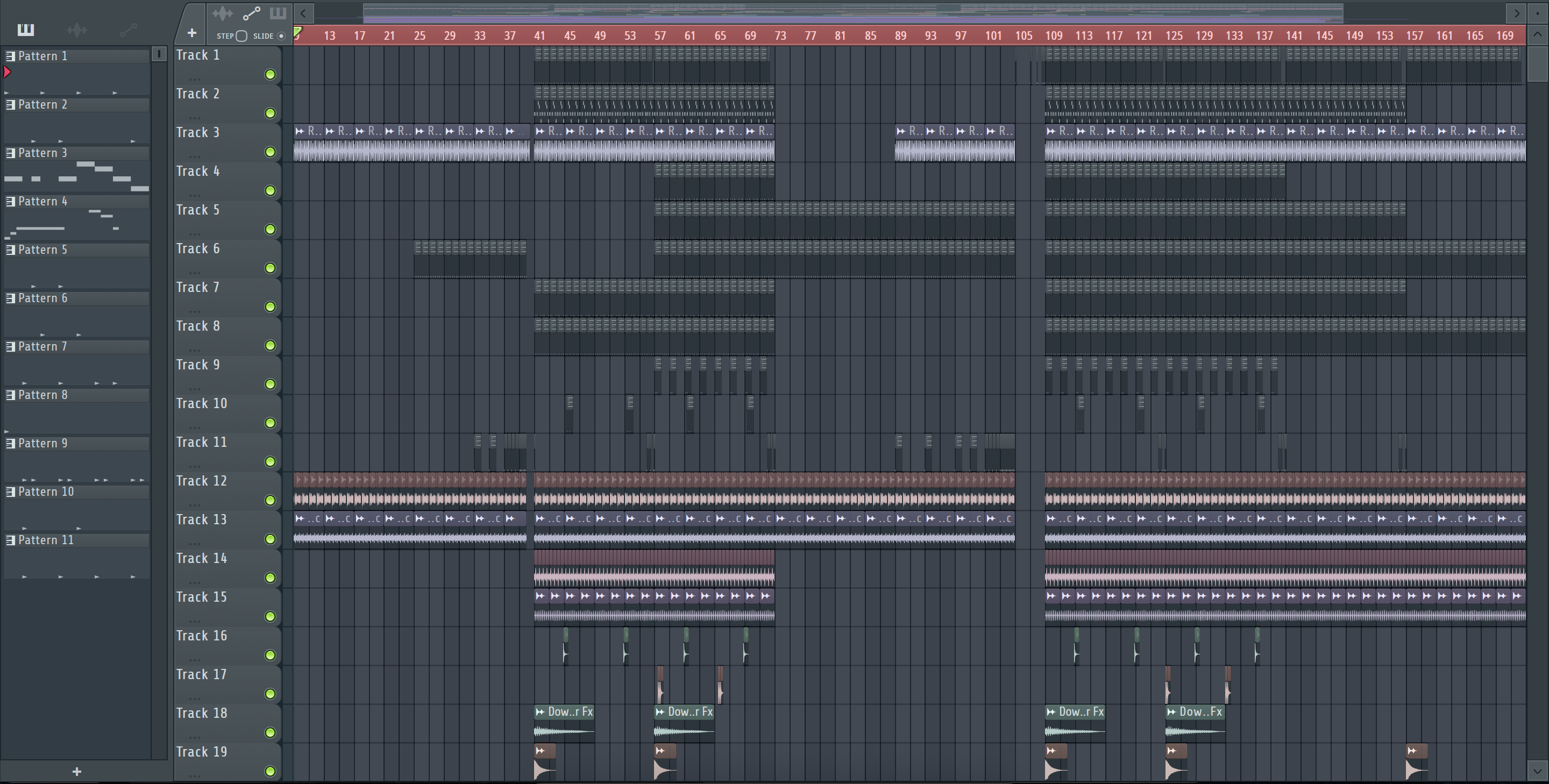The height and width of the screenshot is (784, 1549).
Task: Click the Pattern 9 piano icon
Action: [x=10, y=443]
